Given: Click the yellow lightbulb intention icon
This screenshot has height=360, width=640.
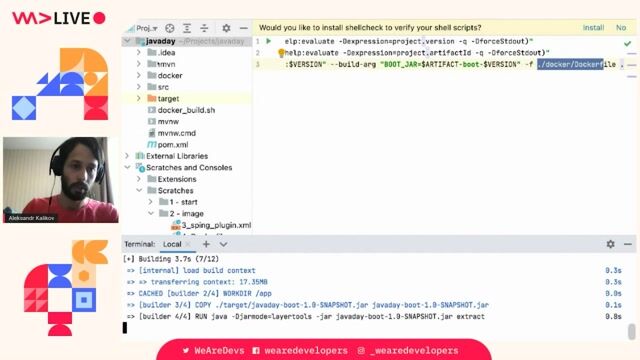Looking at the screenshot, I should point(281,53).
